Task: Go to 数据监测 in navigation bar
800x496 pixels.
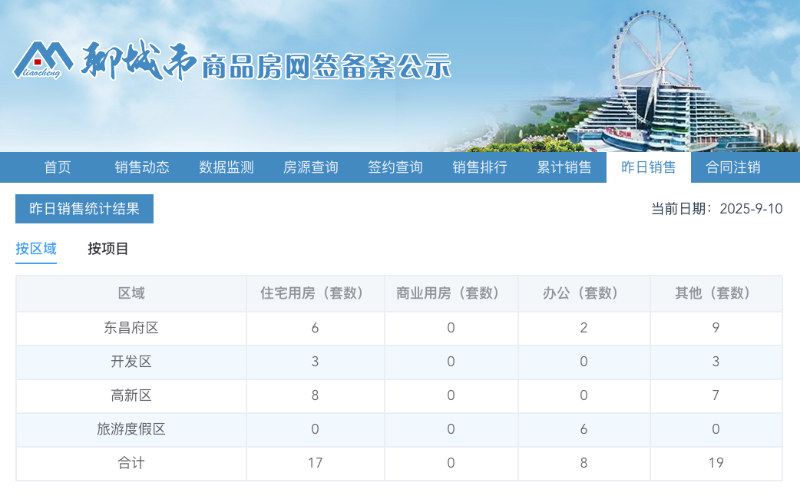Action: pos(226,167)
